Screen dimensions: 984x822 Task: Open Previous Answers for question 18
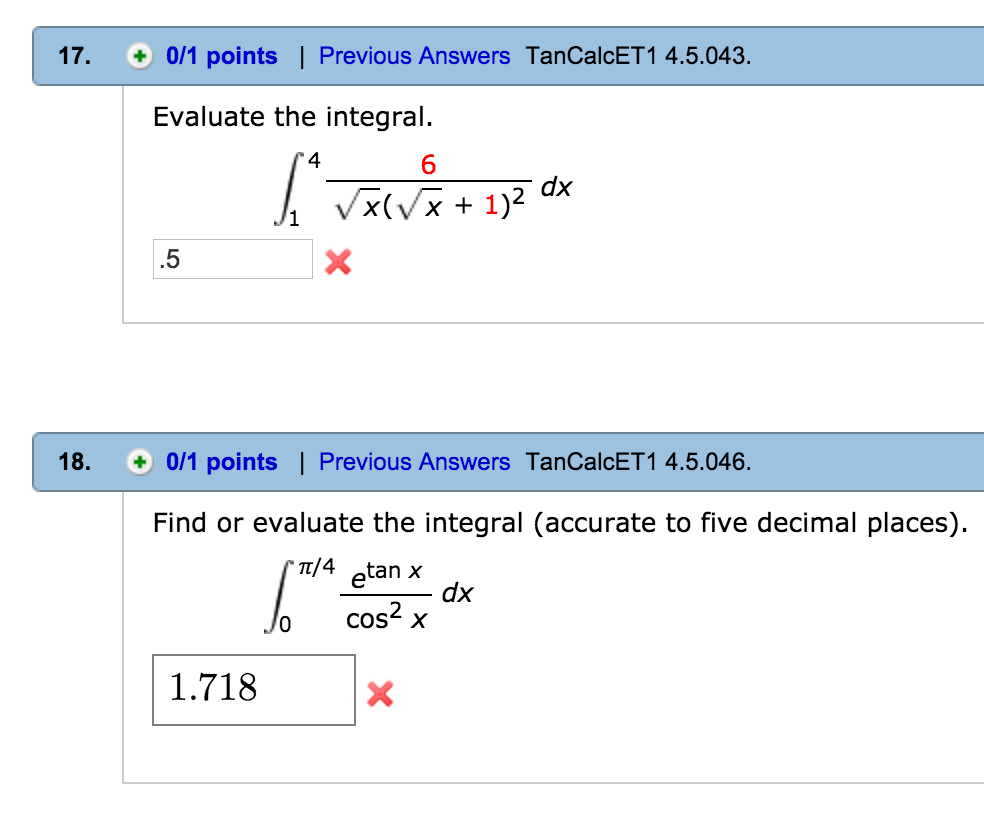pyautogui.click(x=414, y=462)
